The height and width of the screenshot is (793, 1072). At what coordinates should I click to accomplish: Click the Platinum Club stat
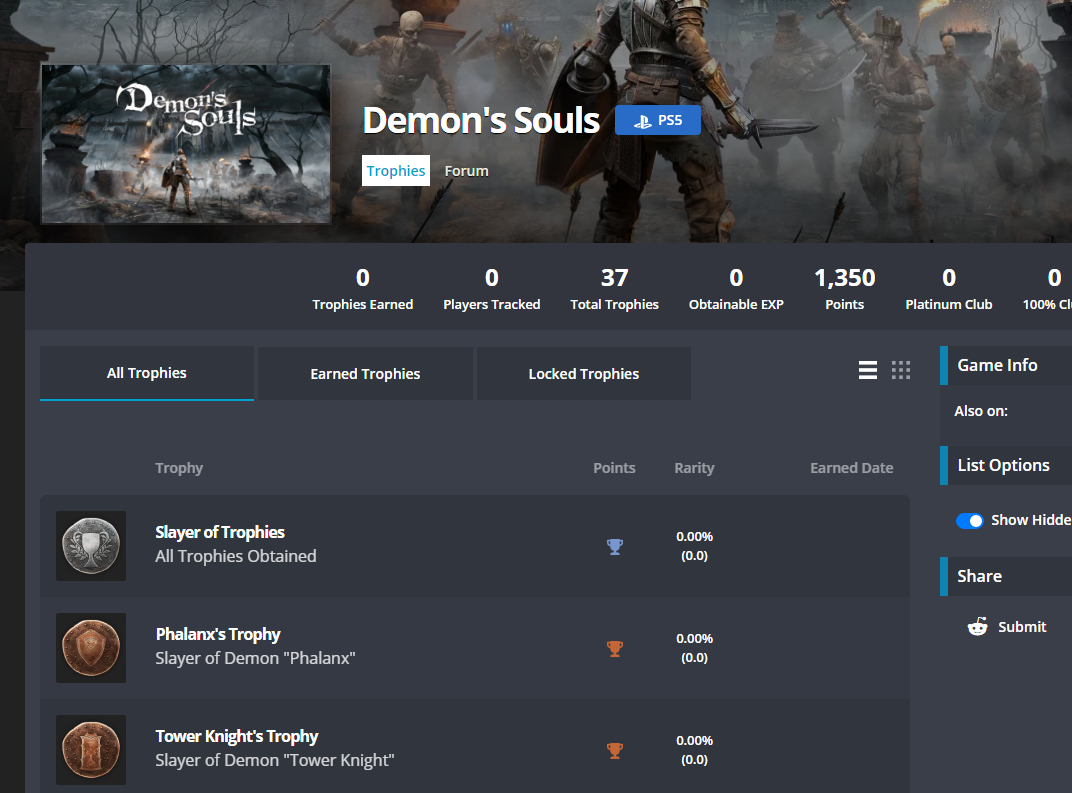pos(949,288)
